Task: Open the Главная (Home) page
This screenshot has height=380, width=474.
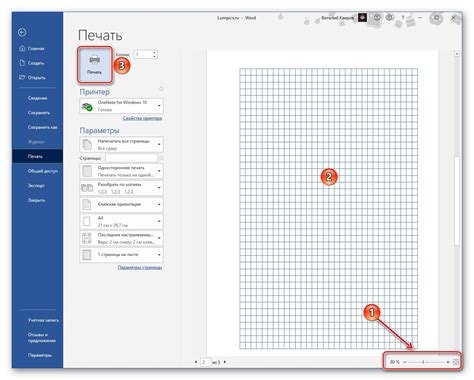Action: tap(32, 49)
